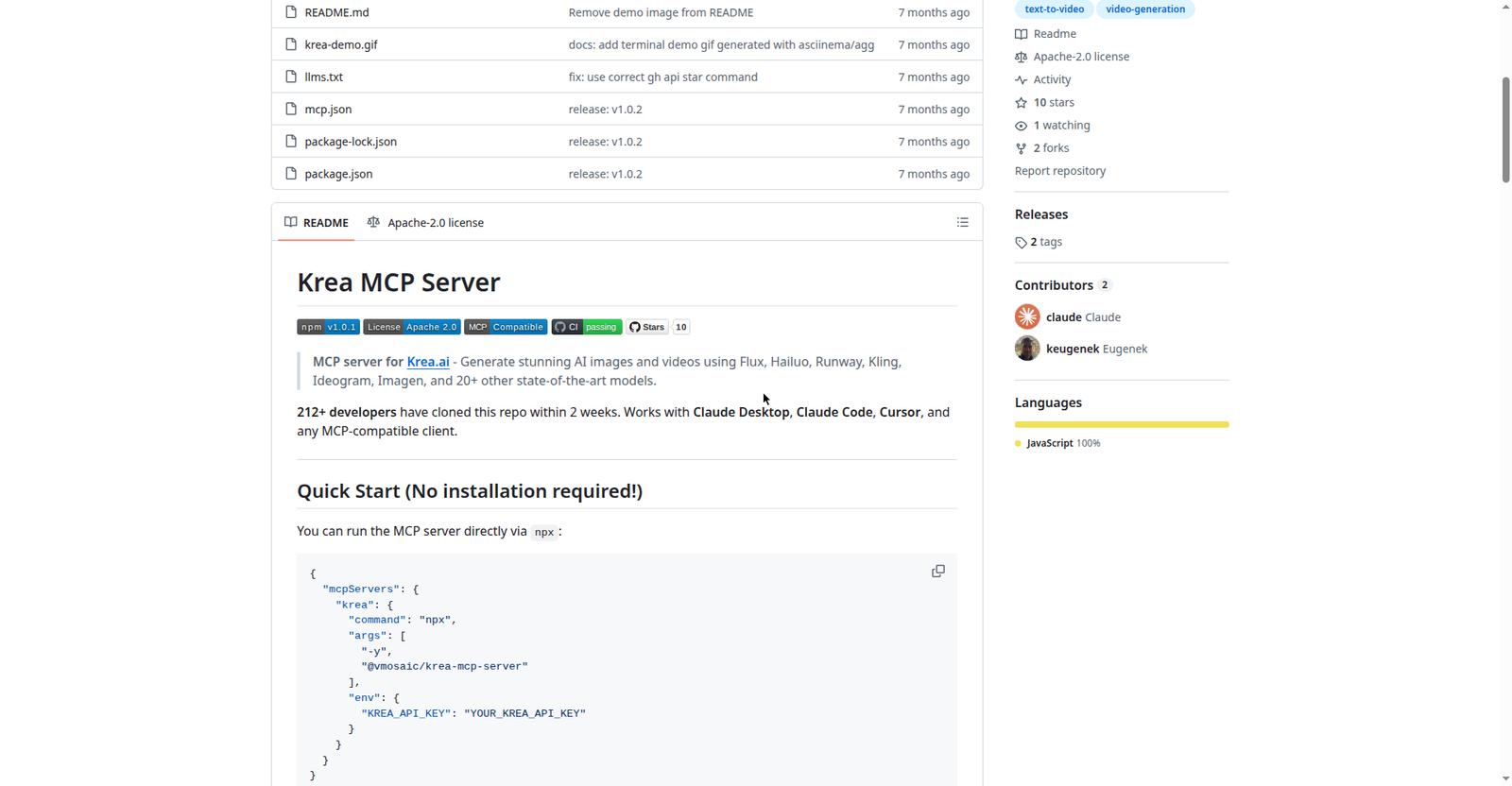Select the video-generation topic tag

point(1145,9)
